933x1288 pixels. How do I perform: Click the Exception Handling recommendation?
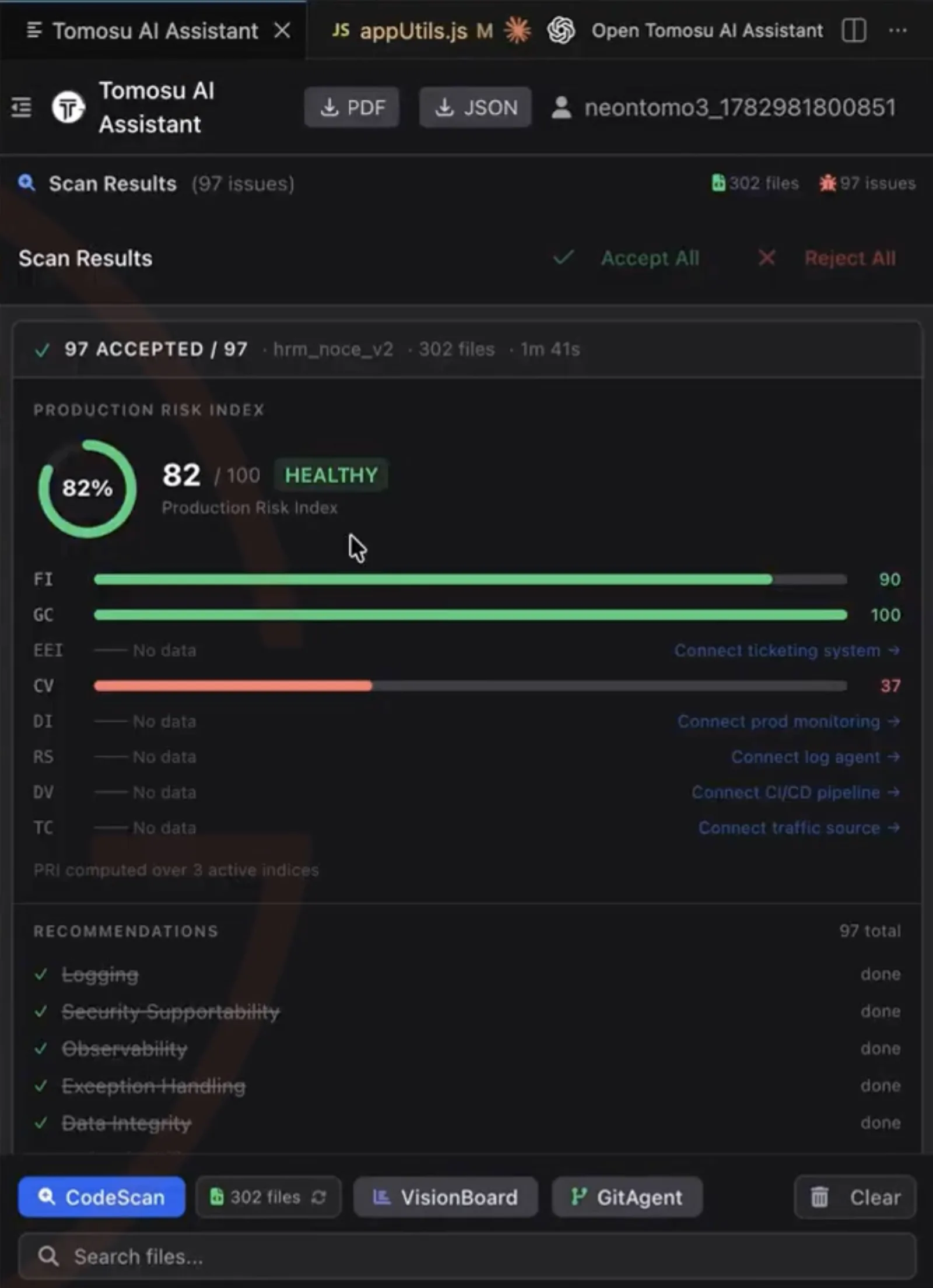point(467,1086)
